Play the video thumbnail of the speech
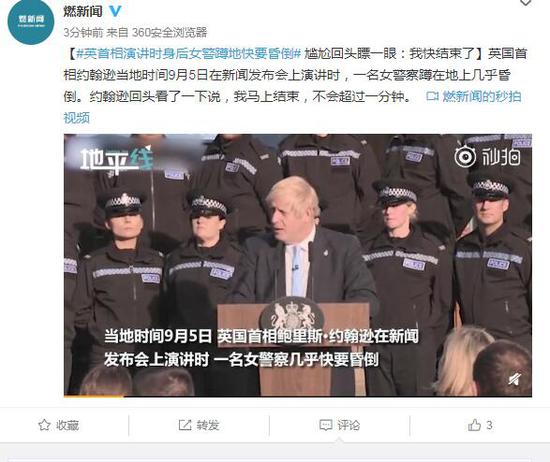This screenshot has width=550, height=462. click(298, 266)
